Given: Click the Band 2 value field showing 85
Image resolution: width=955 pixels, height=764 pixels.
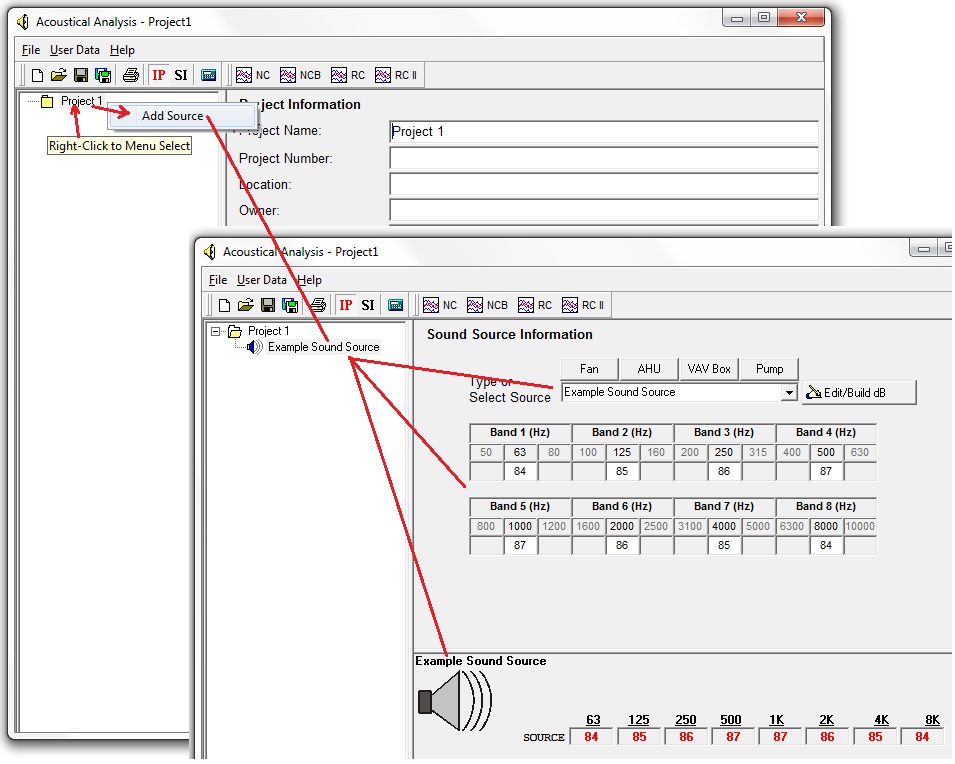Looking at the screenshot, I should tap(622, 472).
